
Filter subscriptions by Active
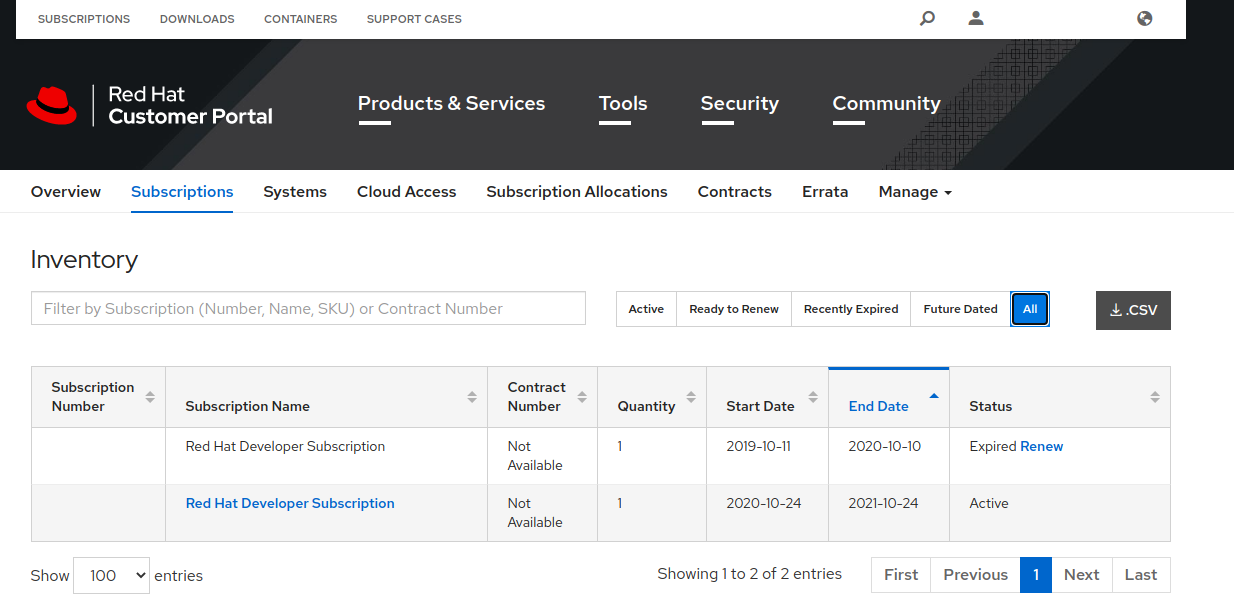click(x=646, y=309)
